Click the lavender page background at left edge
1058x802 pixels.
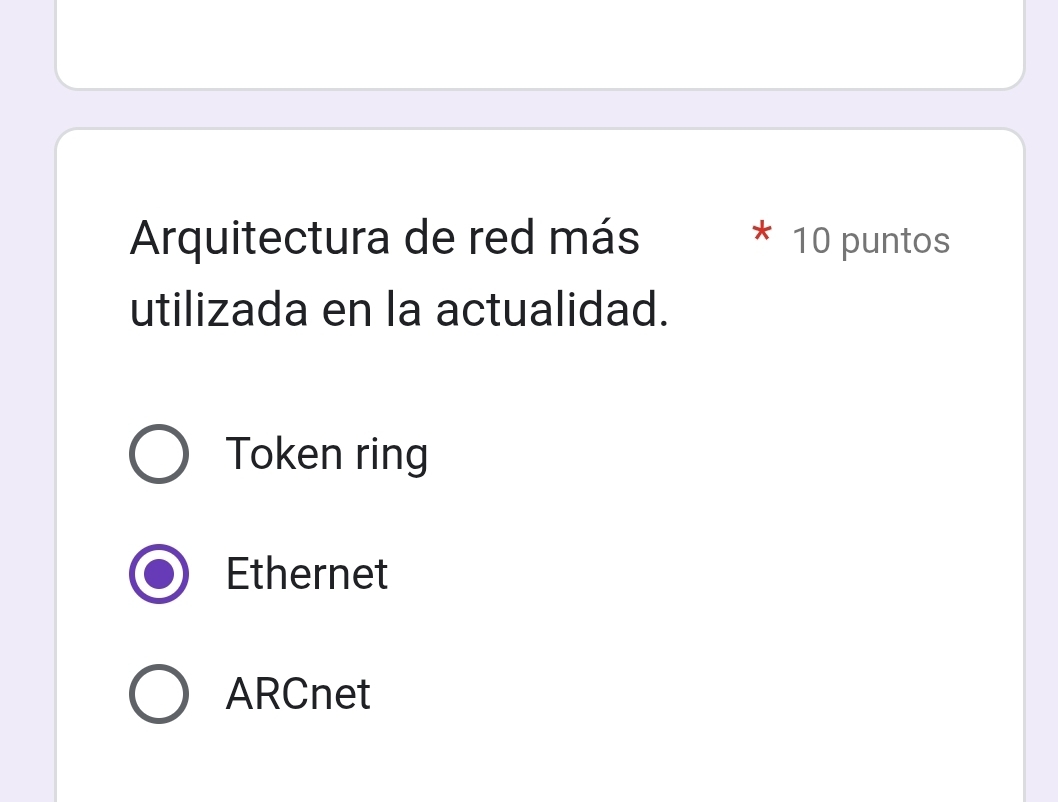pos(25,400)
